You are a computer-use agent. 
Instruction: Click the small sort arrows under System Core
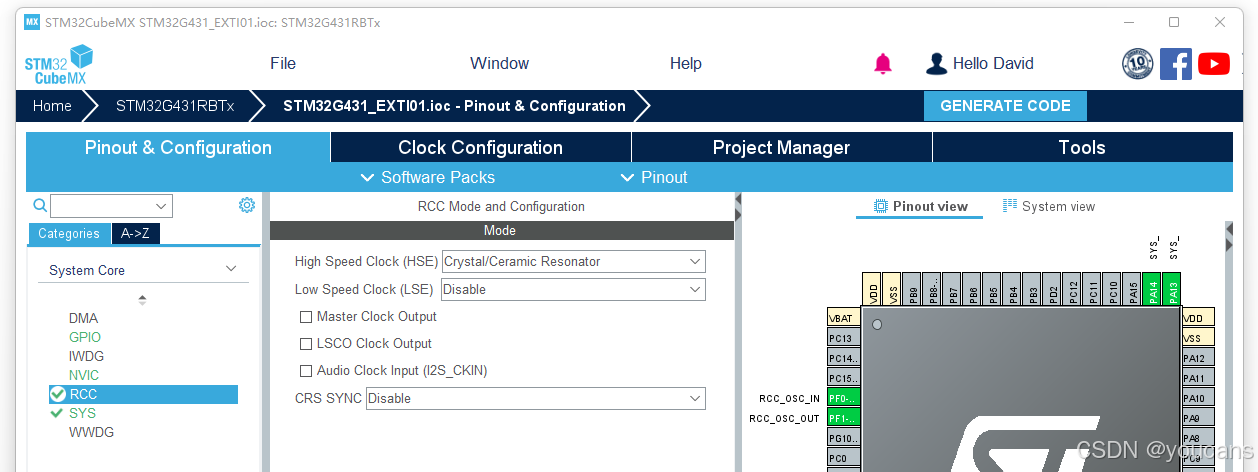[142, 299]
